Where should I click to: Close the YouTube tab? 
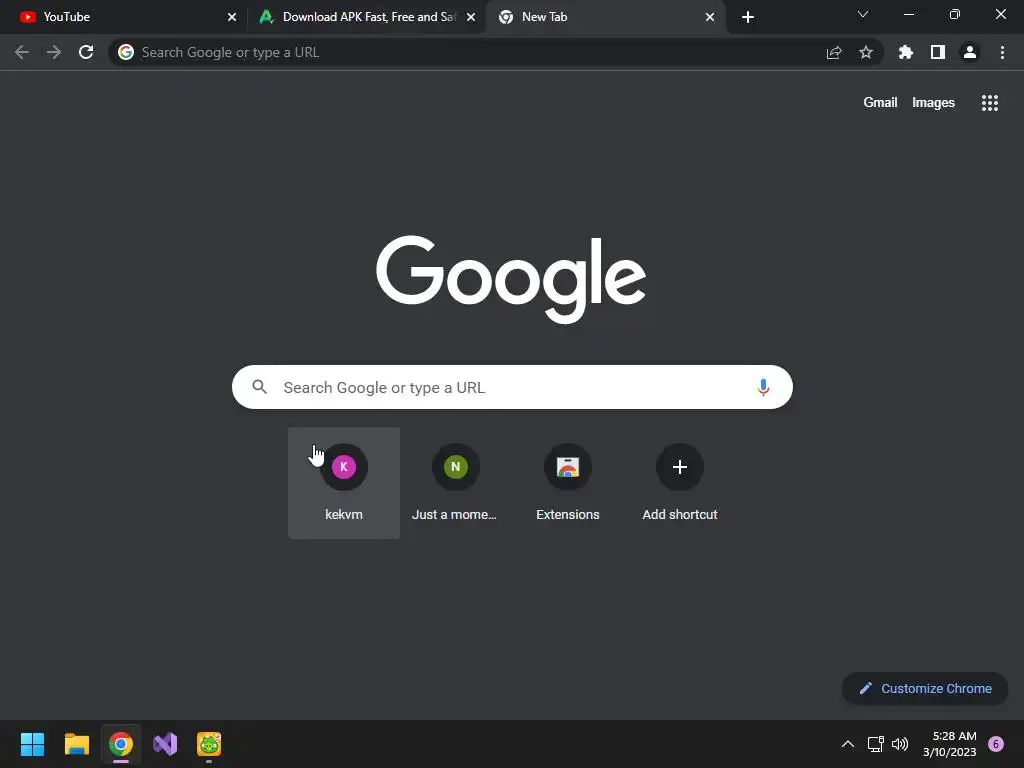tap(232, 17)
